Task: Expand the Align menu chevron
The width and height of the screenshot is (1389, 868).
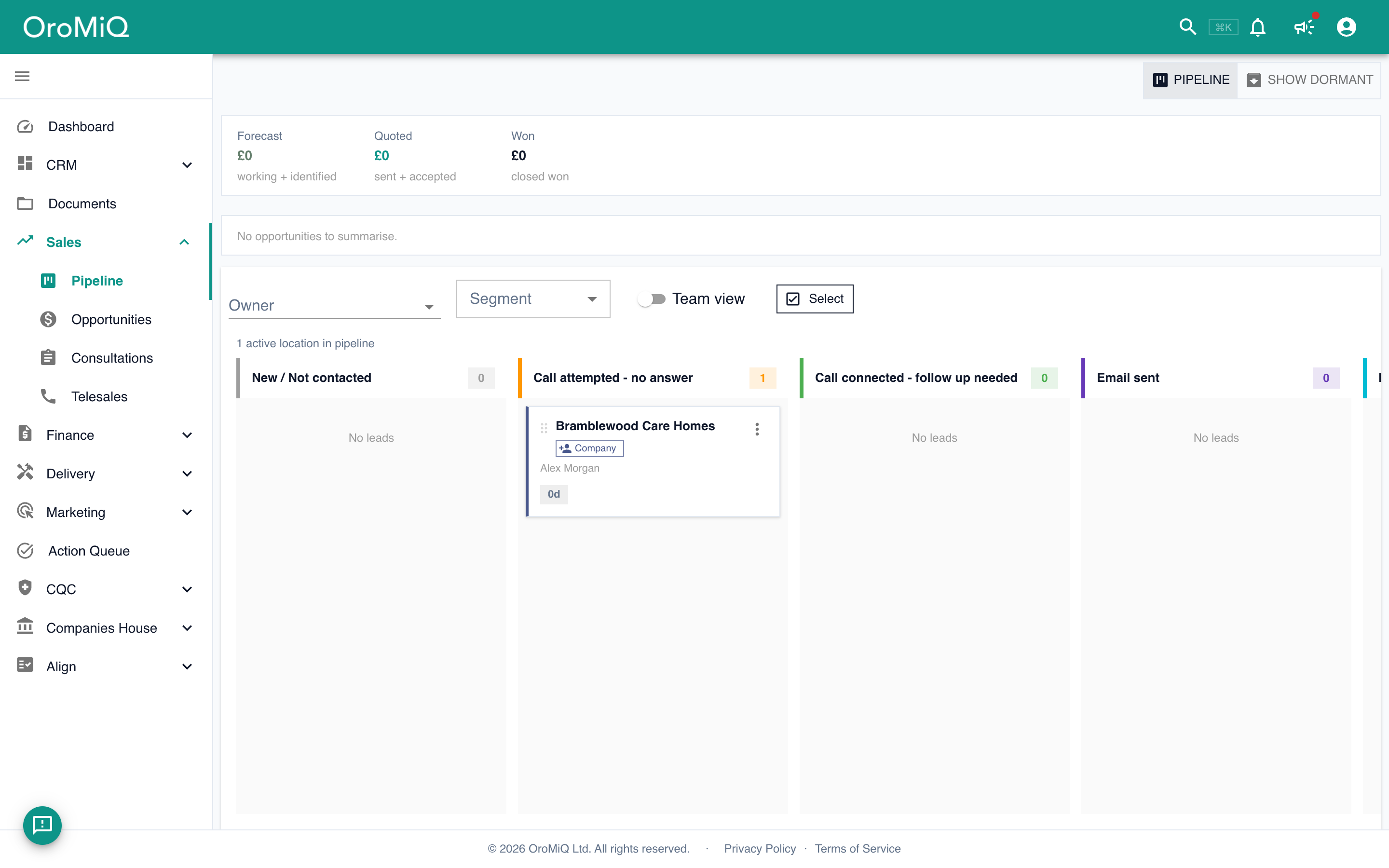Action: pyautogui.click(x=187, y=666)
